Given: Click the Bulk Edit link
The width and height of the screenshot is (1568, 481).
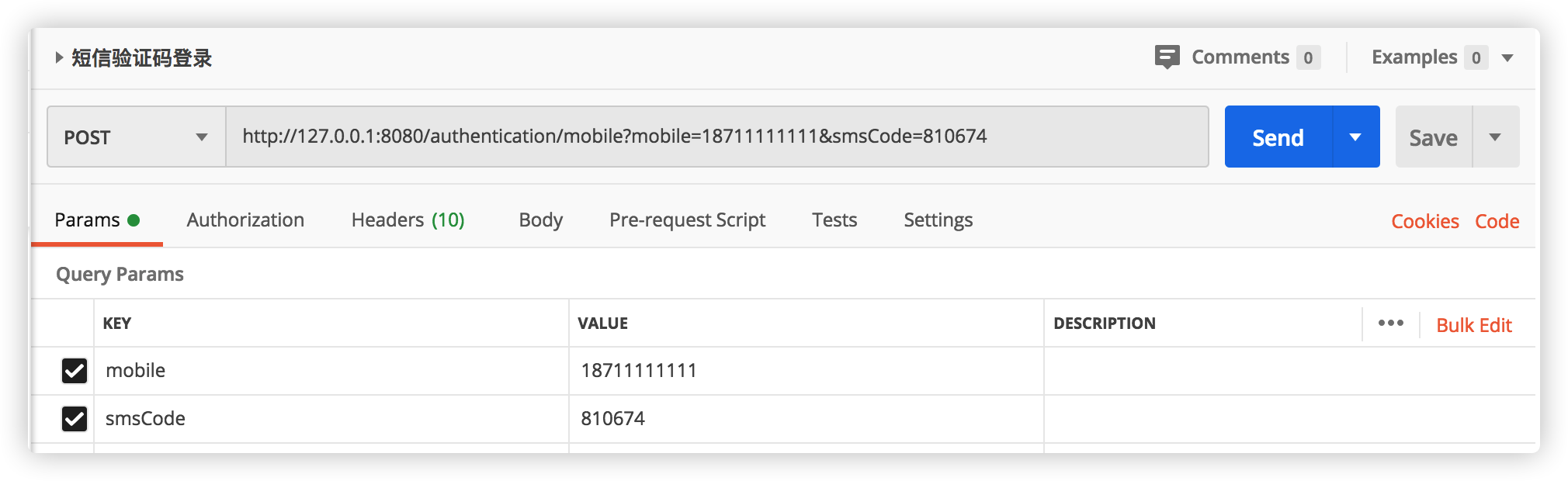Looking at the screenshot, I should (1473, 325).
